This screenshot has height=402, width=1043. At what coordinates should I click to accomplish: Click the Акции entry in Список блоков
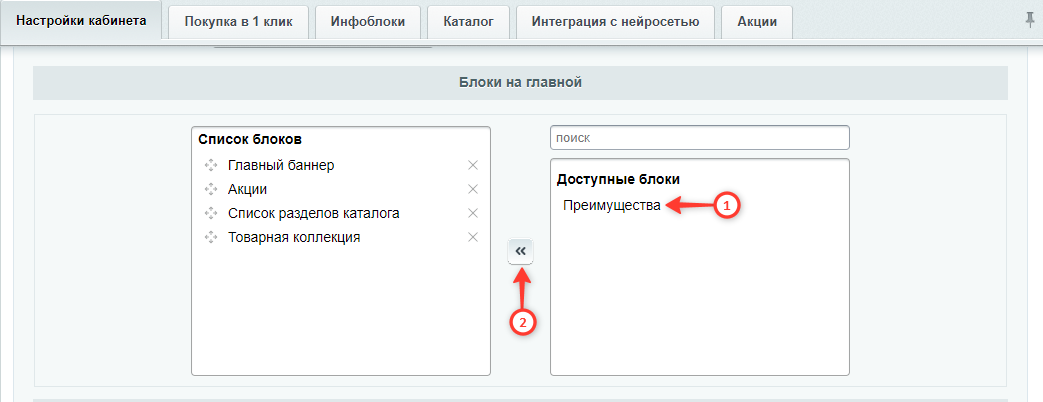pos(247,189)
